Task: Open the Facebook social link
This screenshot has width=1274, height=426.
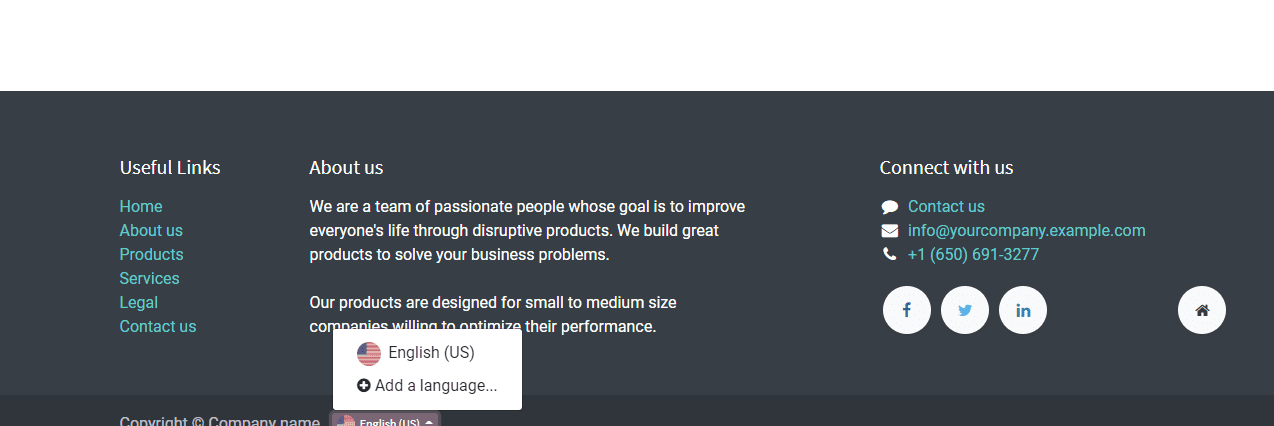Action: (x=907, y=310)
